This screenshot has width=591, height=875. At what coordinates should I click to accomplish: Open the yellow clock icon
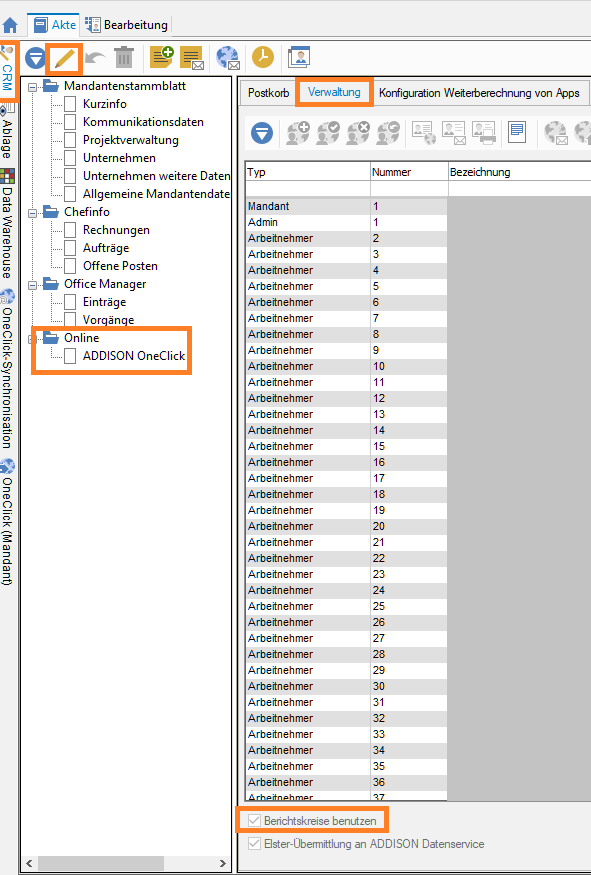point(263,57)
